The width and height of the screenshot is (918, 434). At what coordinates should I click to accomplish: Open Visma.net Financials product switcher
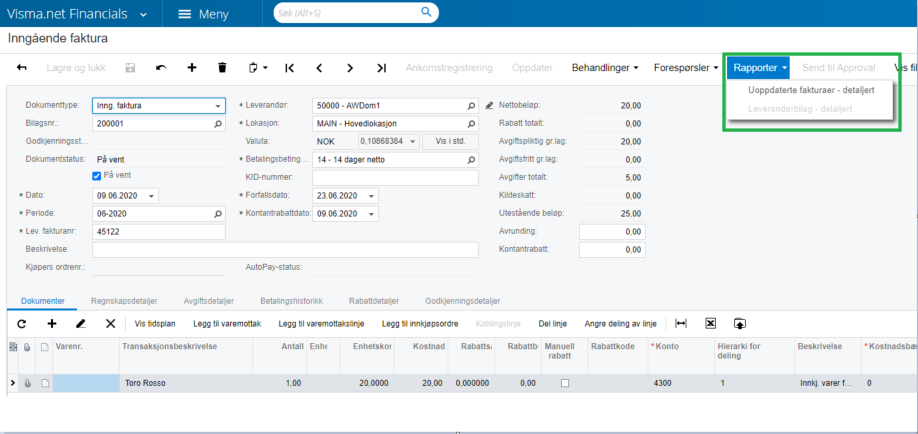77,15
